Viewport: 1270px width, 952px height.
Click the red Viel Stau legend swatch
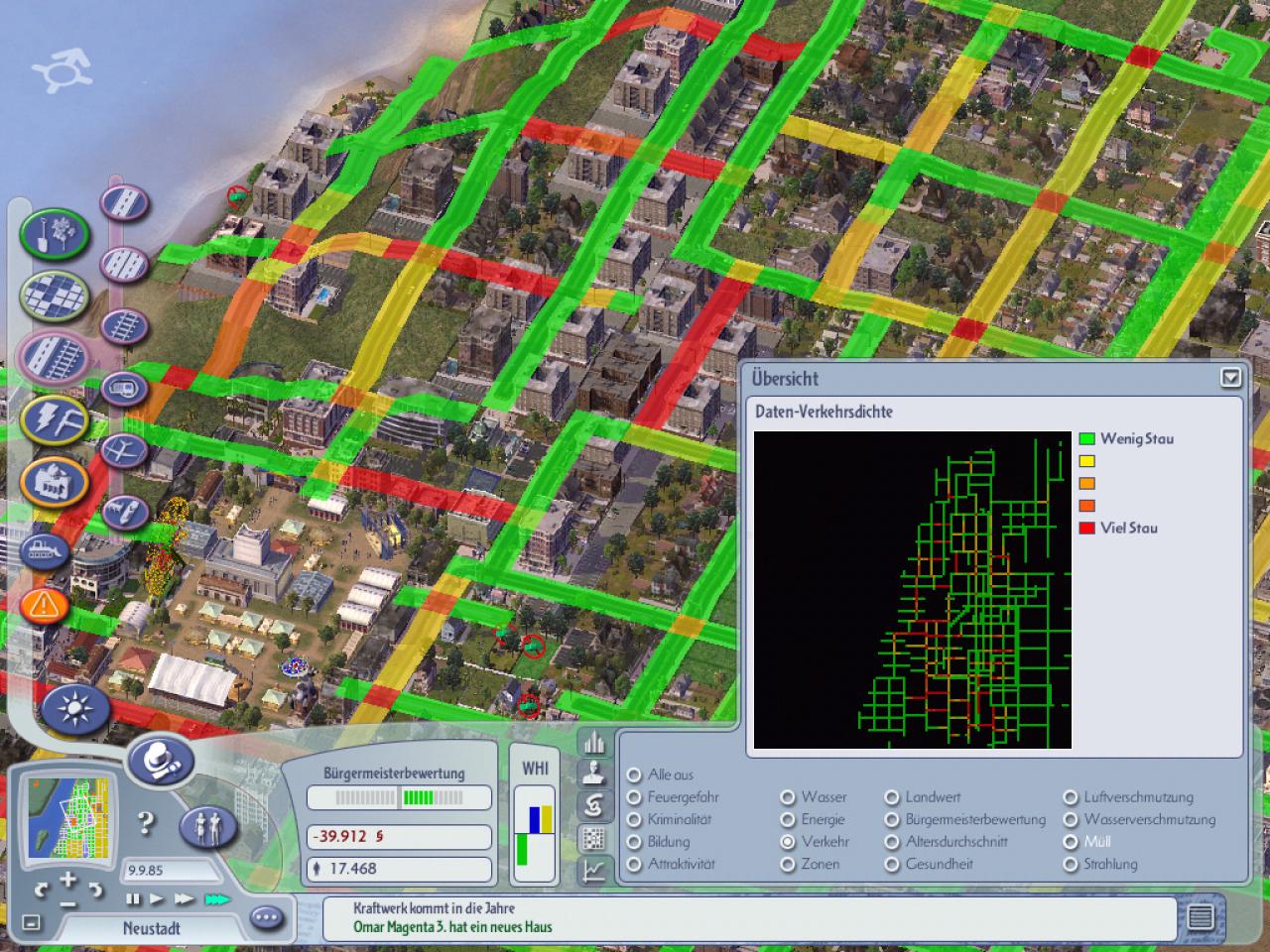pyautogui.click(x=1086, y=529)
